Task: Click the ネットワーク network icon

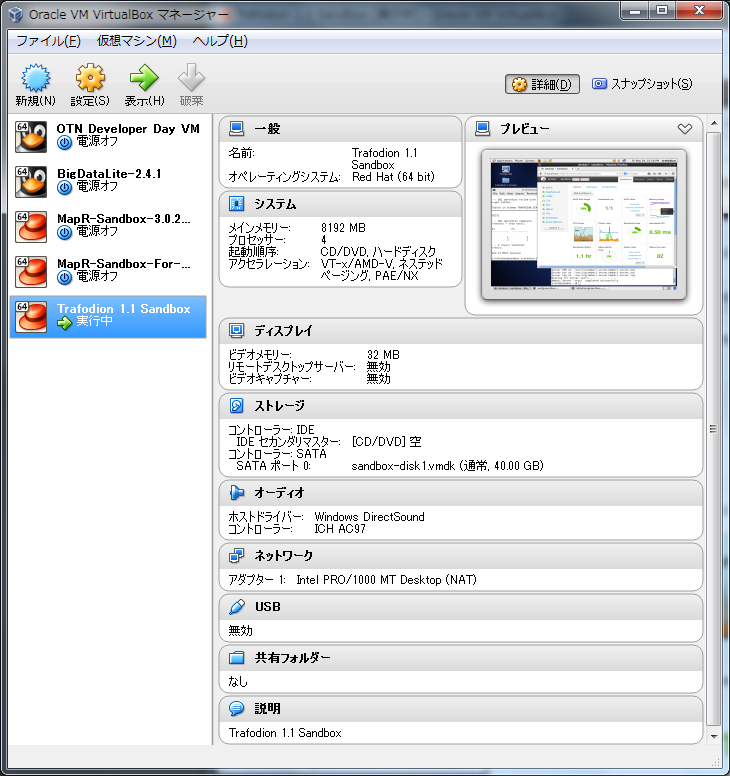Action: [x=237, y=556]
